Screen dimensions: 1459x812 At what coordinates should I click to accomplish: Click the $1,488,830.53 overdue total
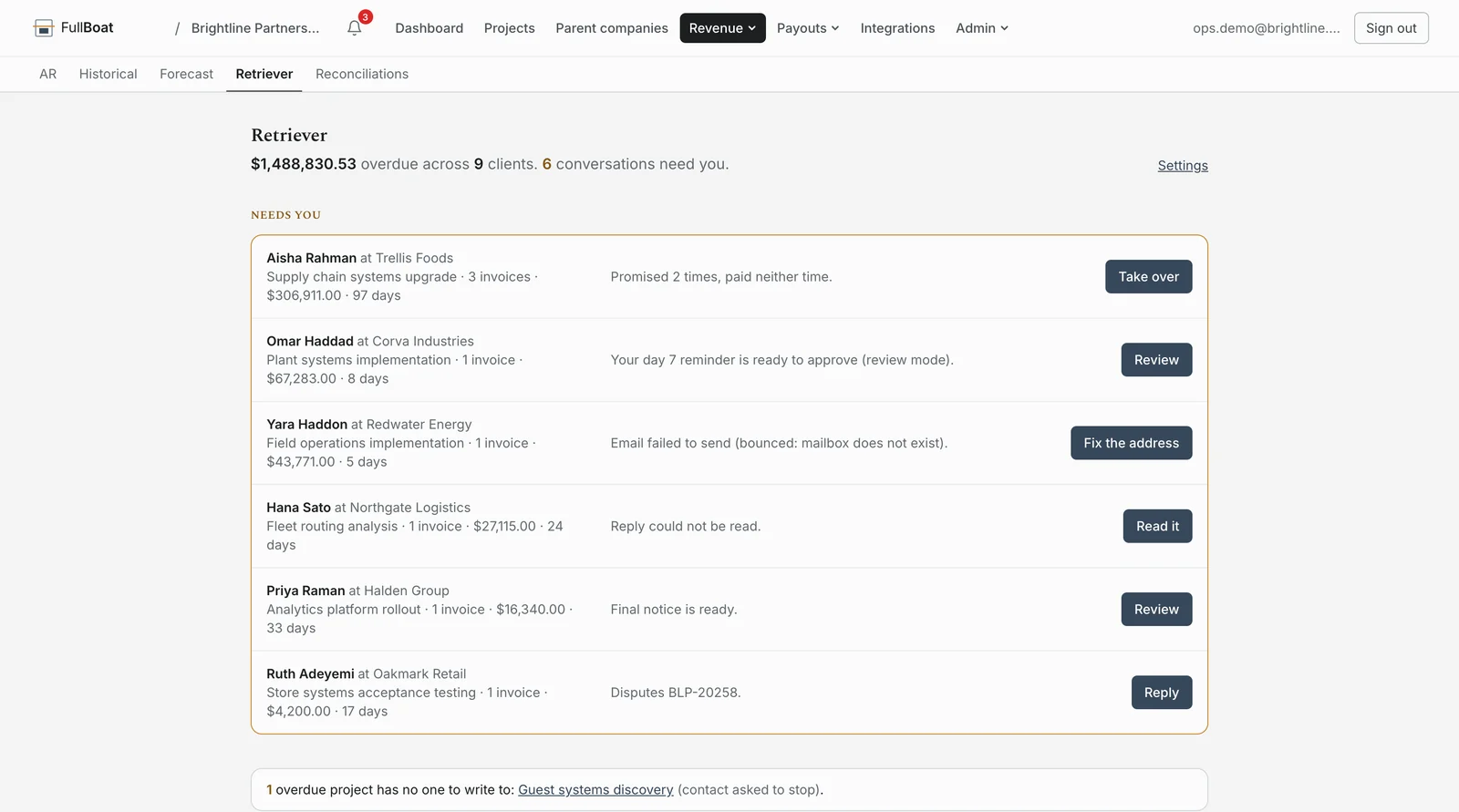coord(304,164)
